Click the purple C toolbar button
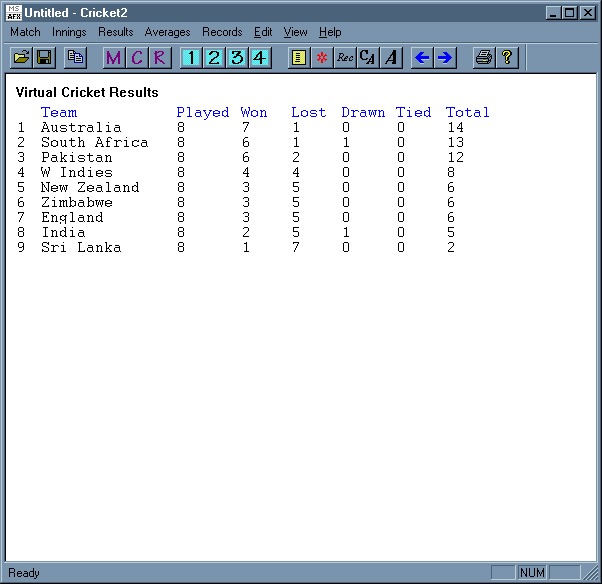 [x=137, y=58]
